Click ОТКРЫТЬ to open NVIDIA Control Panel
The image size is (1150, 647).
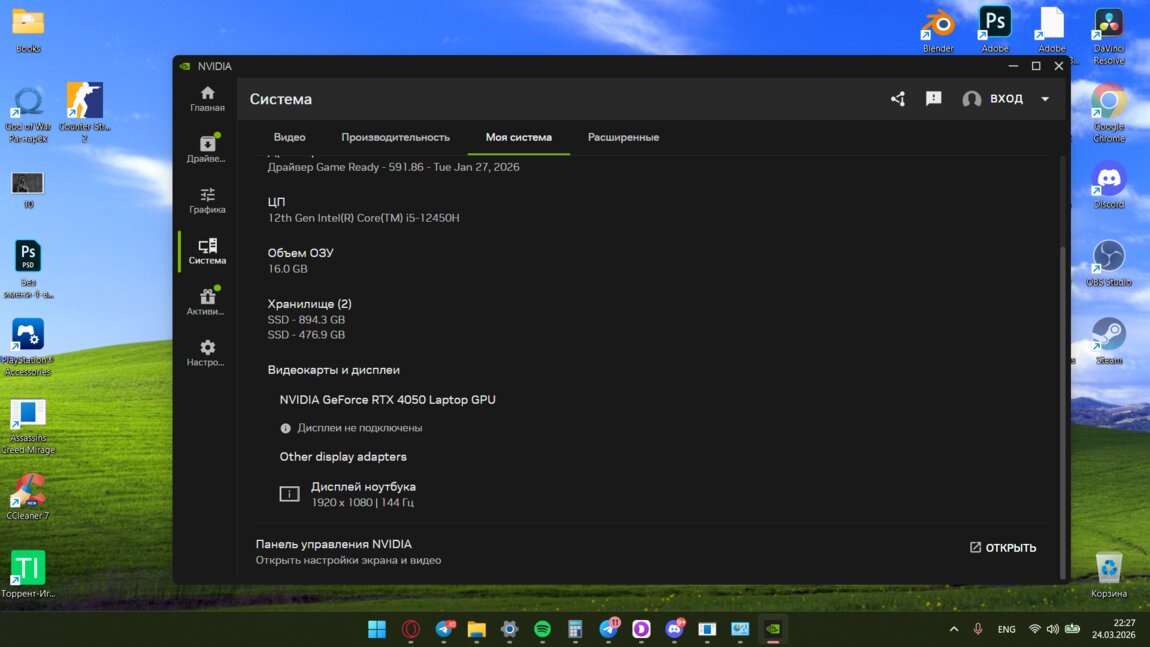coord(1002,548)
